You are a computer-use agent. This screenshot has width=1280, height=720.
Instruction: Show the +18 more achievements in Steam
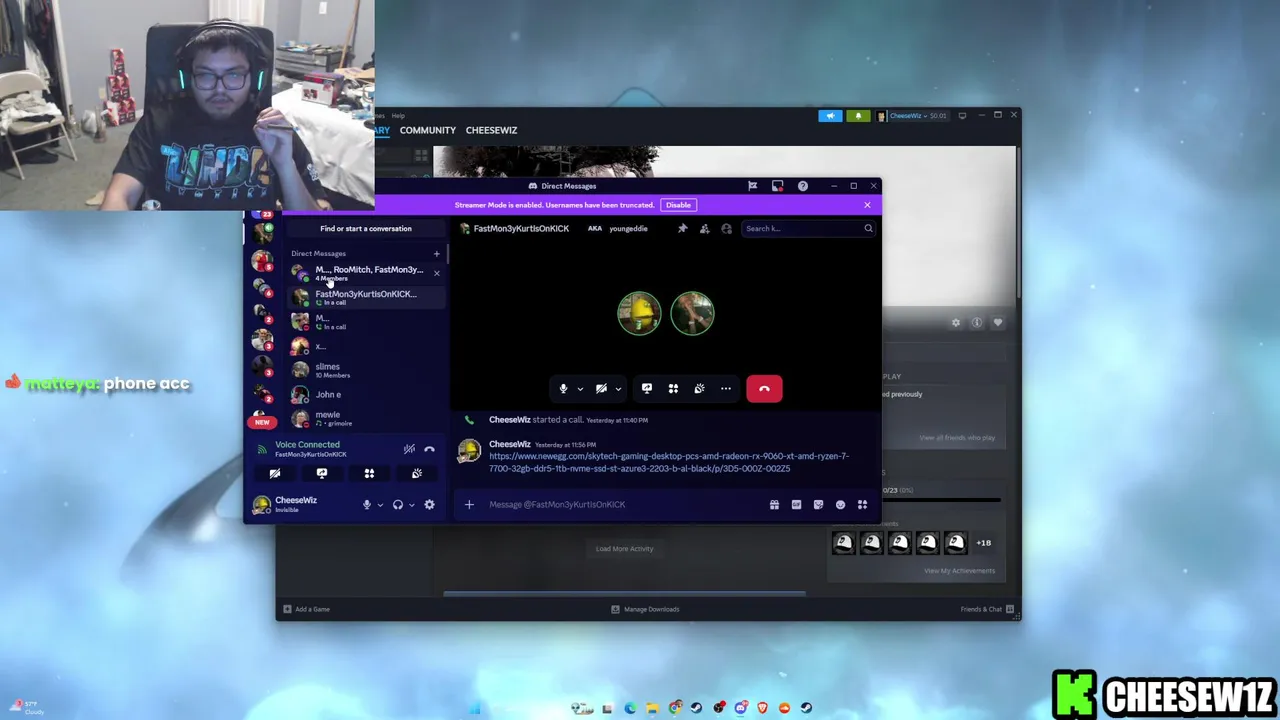coord(984,543)
